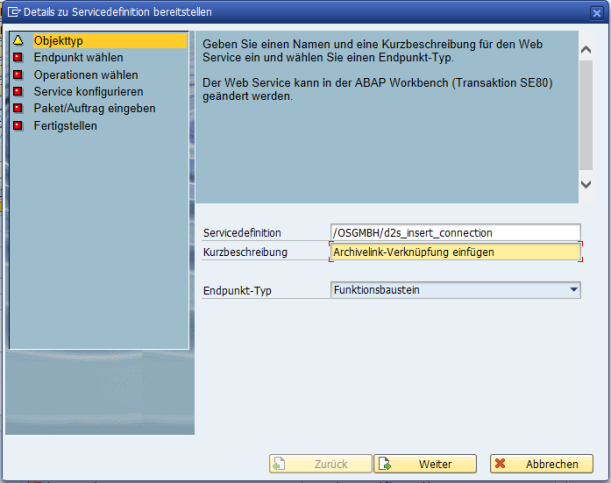Click the red status icon beside Operationen wählen
Screen dimensions: 611x483
click(18, 75)
